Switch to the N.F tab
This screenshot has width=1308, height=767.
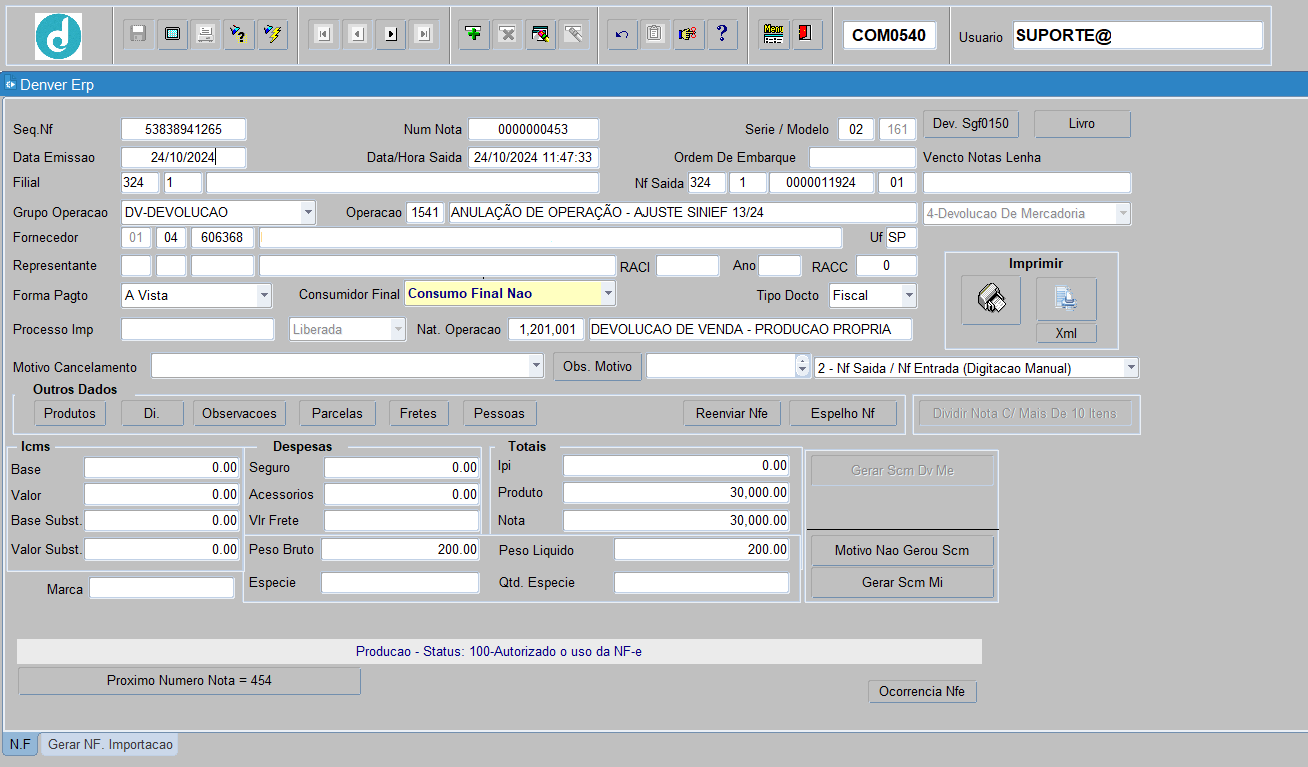tap(20, 744)
